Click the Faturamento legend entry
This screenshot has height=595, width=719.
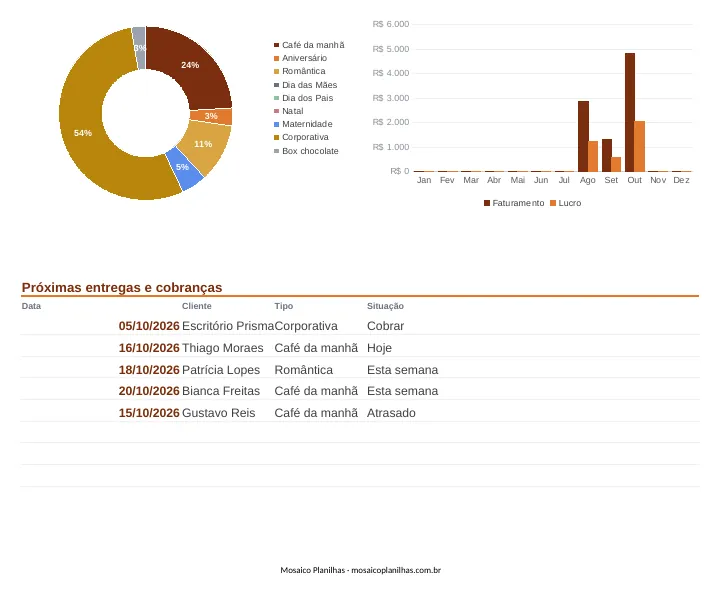point(514,203)
